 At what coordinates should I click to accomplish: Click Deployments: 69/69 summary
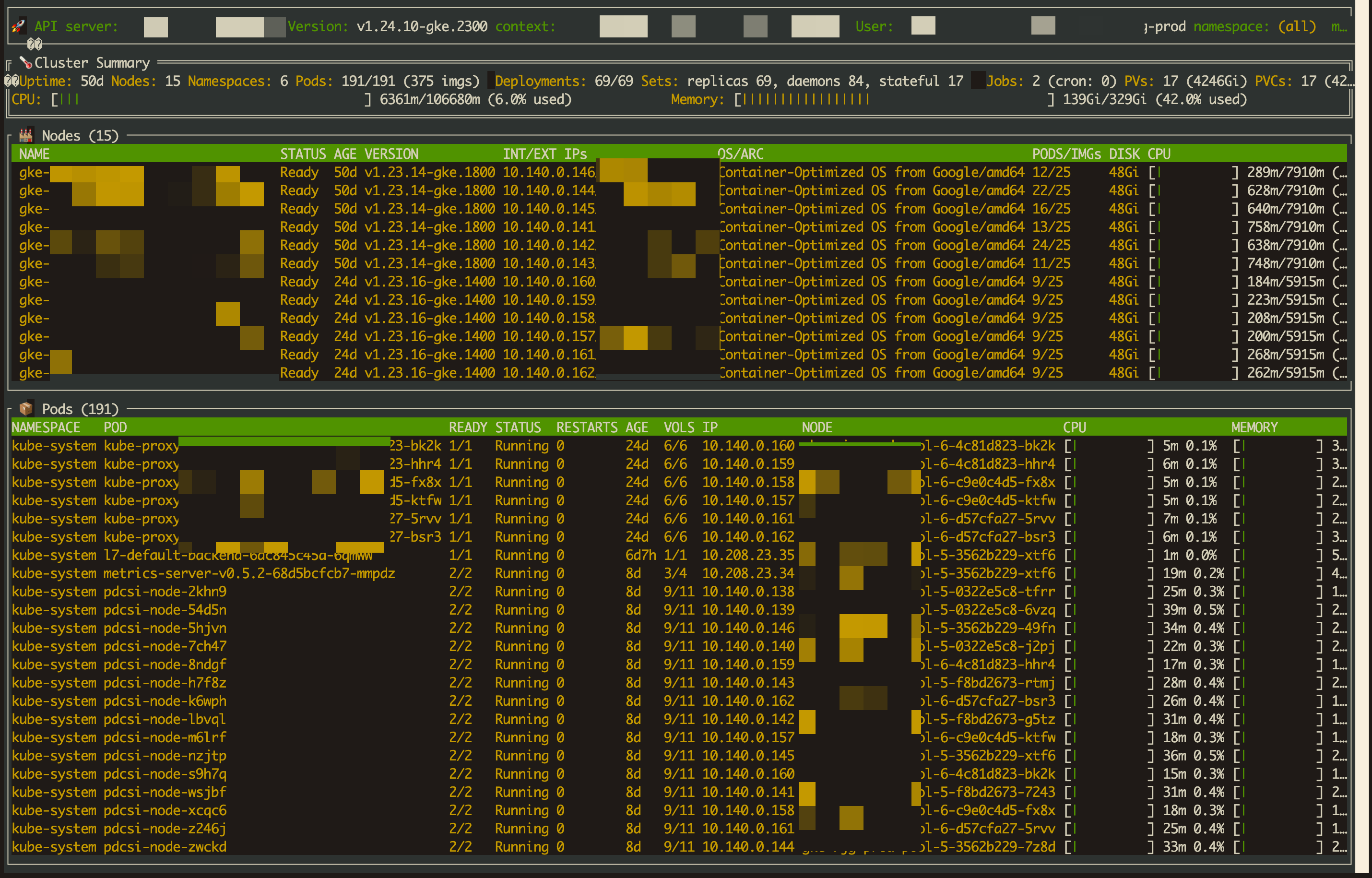[x=564, y=81]
